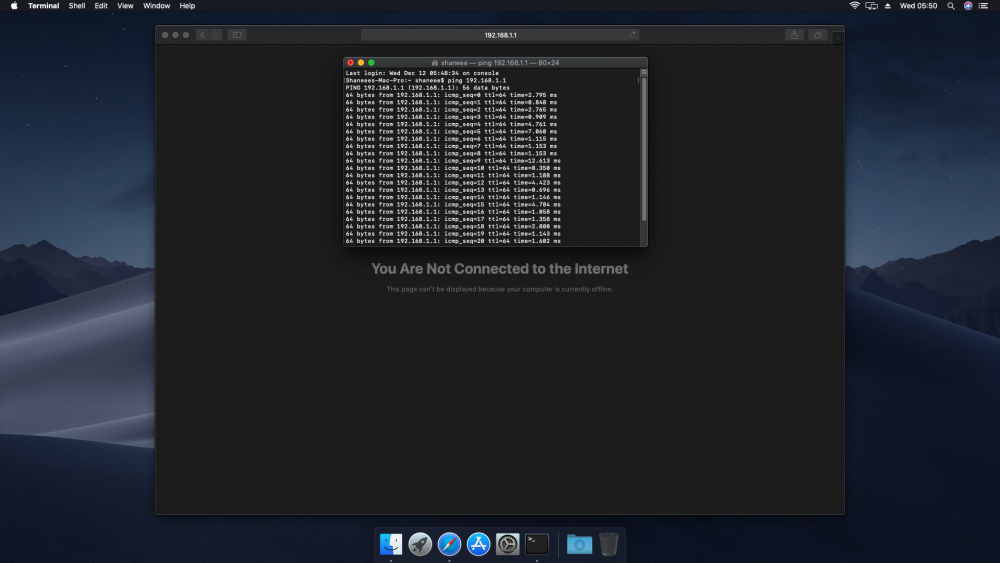This screenshot has width=1000, height=563.
Task: Open Safari from the Dock
Action: (x=449, y=544)
